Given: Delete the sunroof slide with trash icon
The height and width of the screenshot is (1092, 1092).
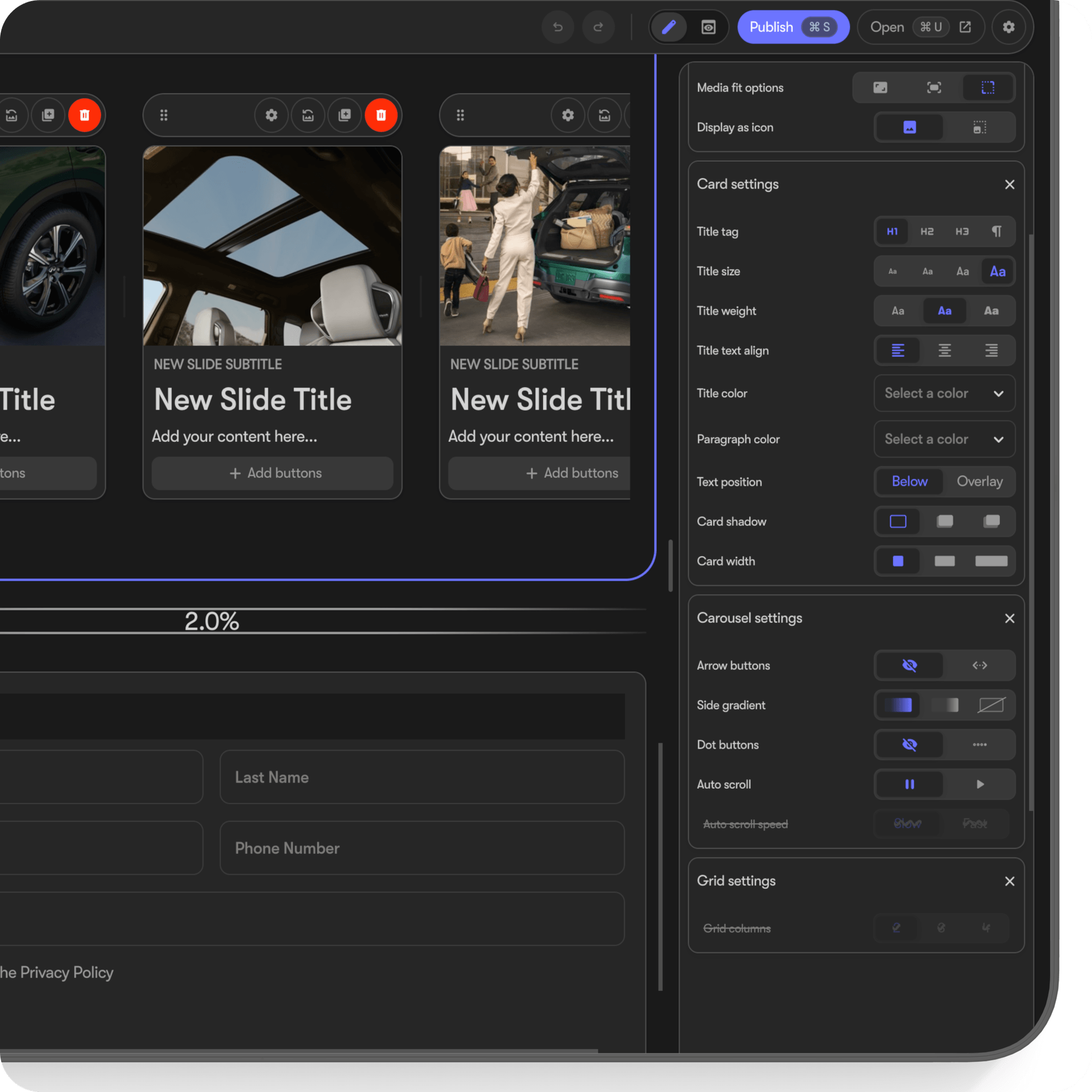Looking at the screenshot, I should (x=381, y=115).
